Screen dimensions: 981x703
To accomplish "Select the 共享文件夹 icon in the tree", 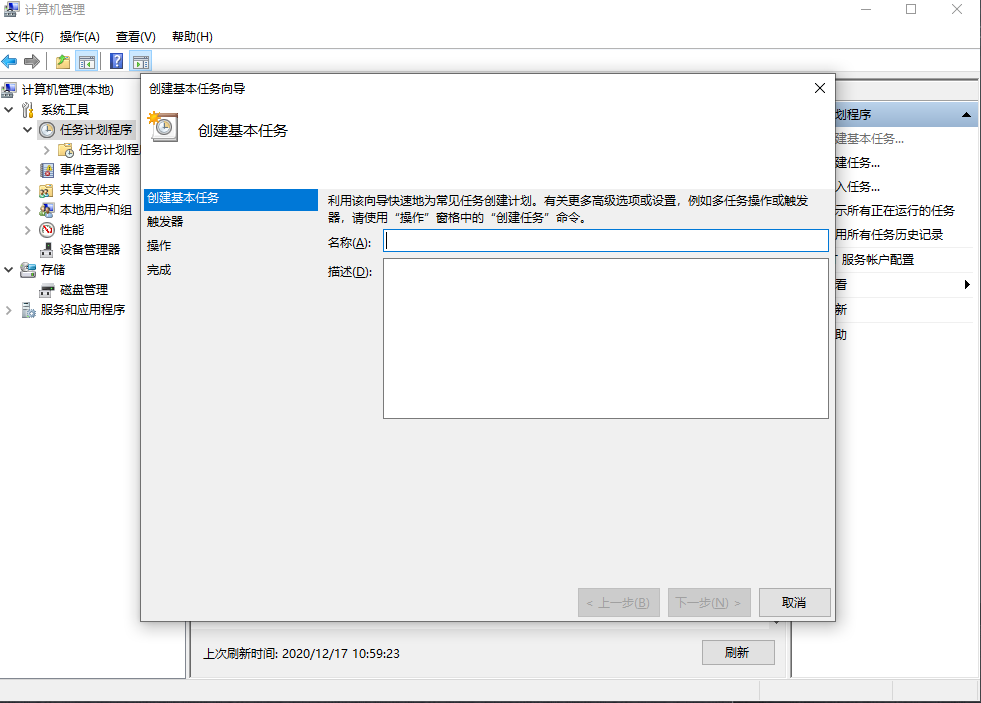I will point(48,189).
